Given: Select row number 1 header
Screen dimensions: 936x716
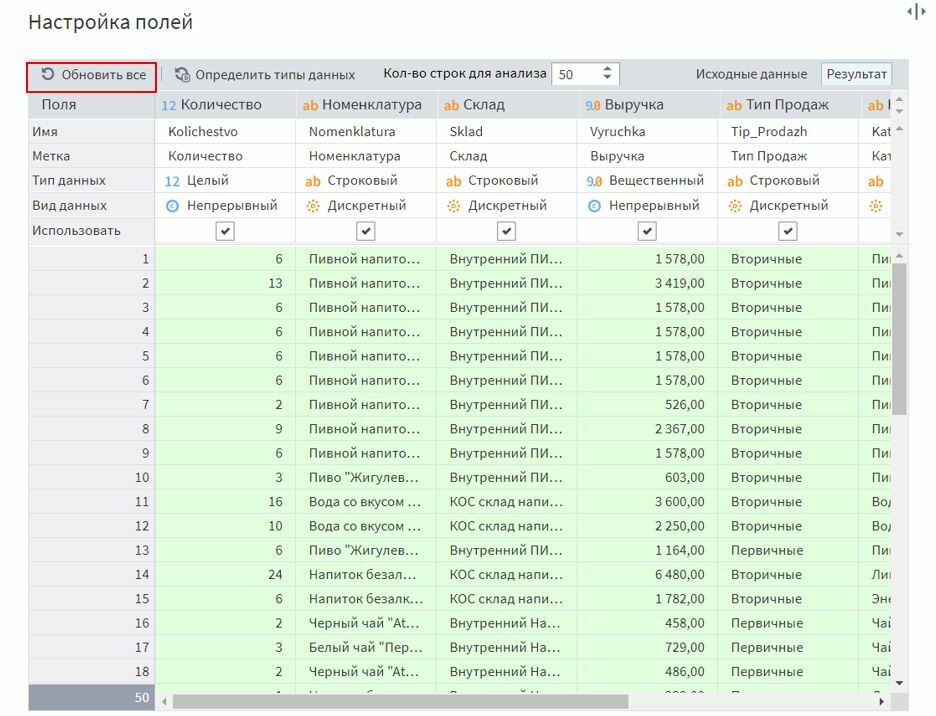Looking at the screenshot, I should click(91, 259).
